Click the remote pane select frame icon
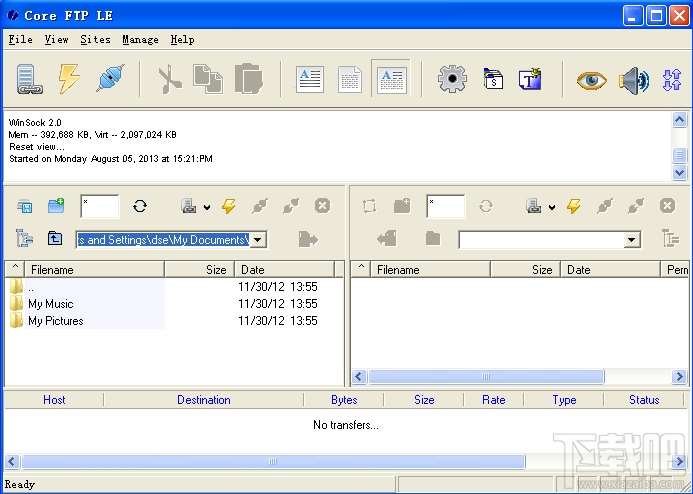This screenshot has width=693, height=494. coord(369,206)
